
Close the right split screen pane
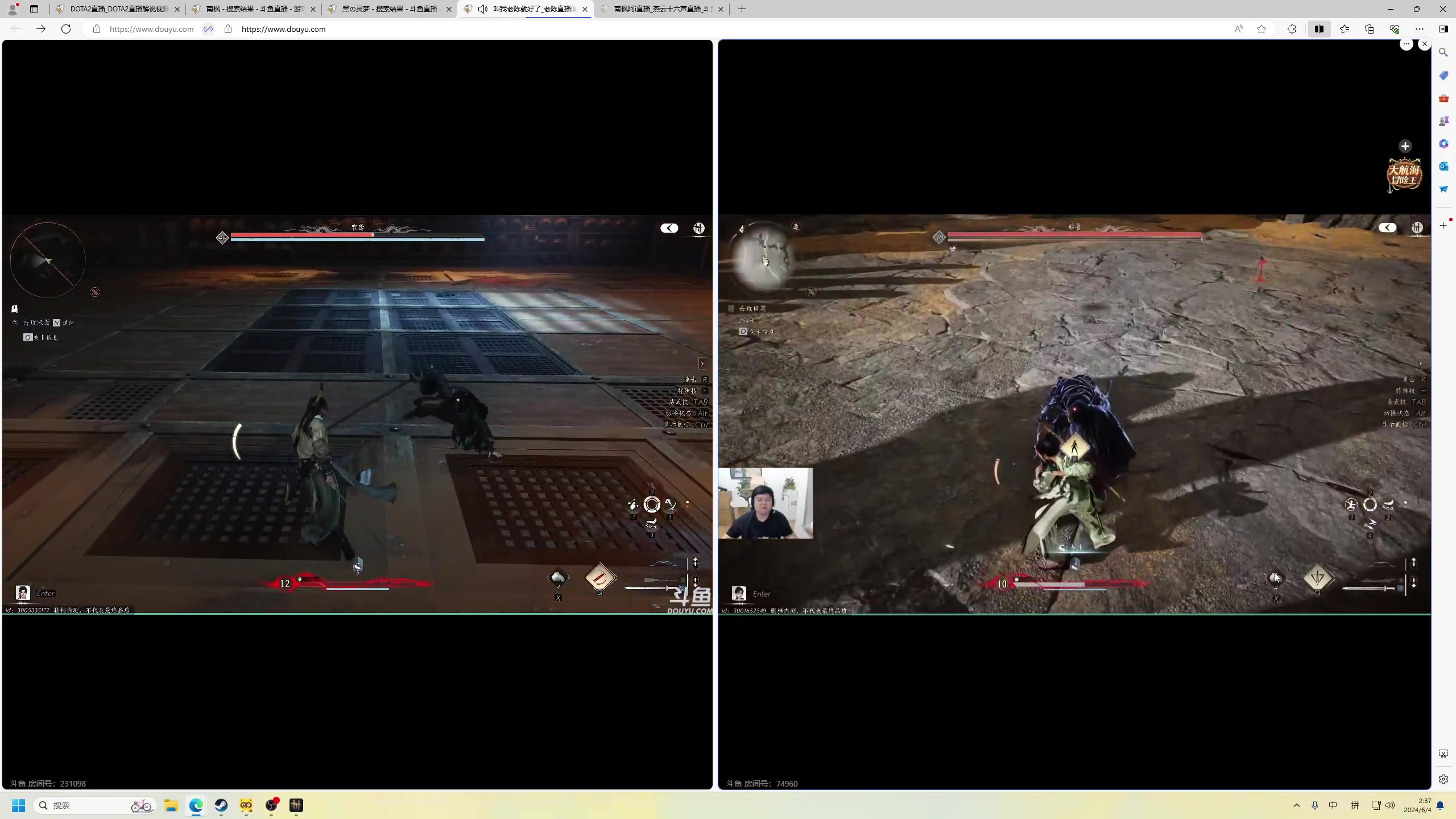pyautogui.click(x=1425, y=44)
